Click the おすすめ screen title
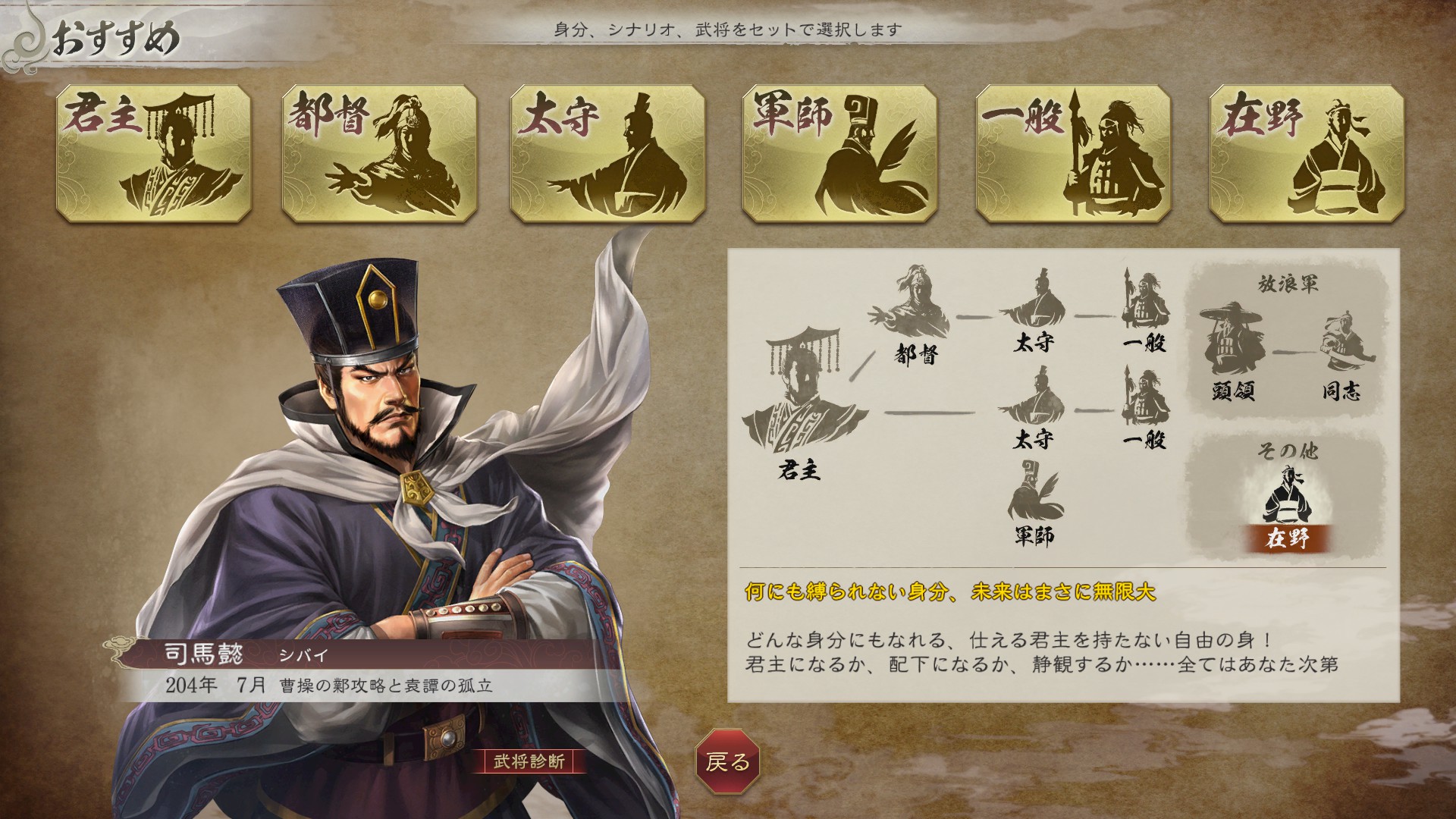Screen dimensions: 1456x819 (115, 36)
